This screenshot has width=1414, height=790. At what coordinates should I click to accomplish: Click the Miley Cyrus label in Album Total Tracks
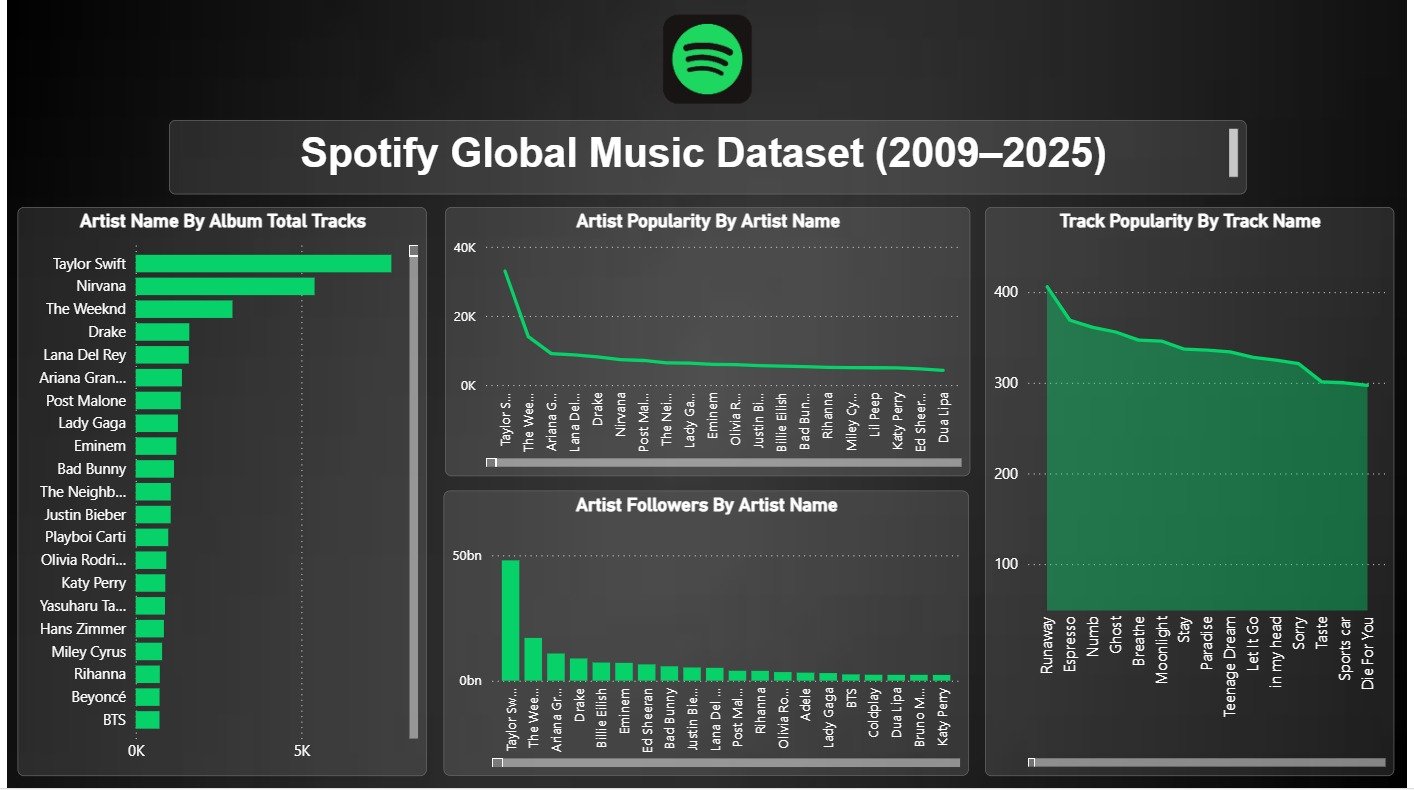click(89, 652)
